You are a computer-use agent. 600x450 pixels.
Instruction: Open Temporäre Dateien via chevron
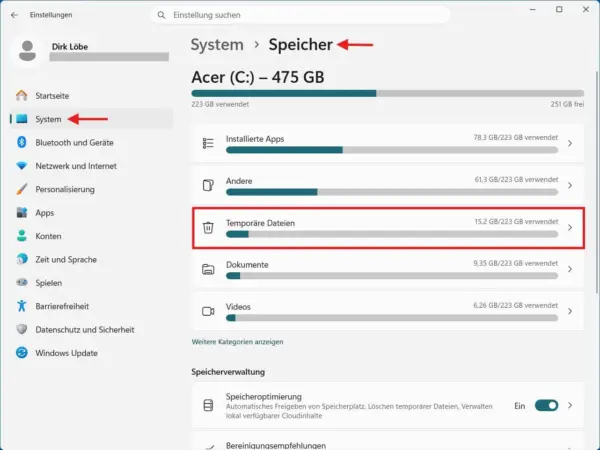tap(570, 227)
